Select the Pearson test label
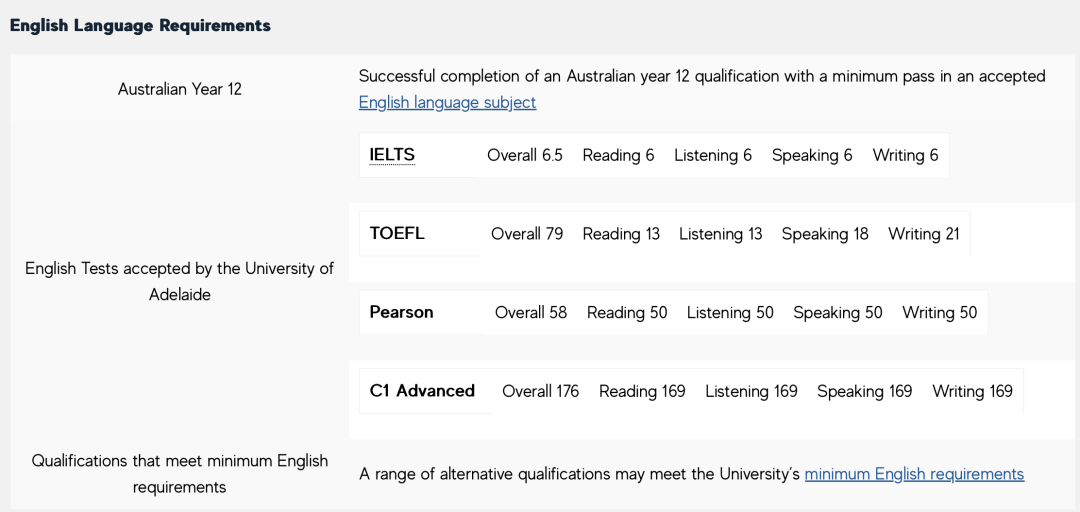 (401, 312)
